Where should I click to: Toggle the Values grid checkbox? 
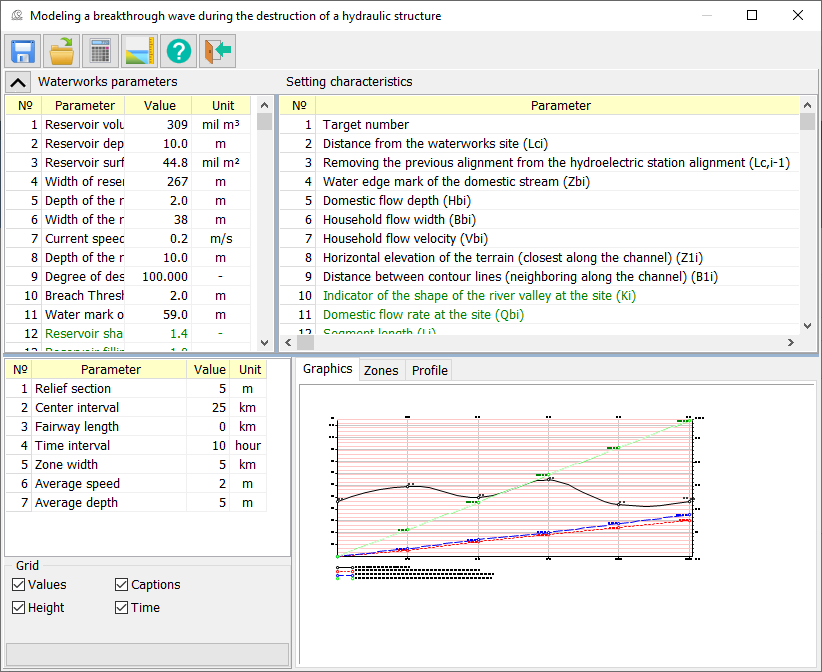19,584
